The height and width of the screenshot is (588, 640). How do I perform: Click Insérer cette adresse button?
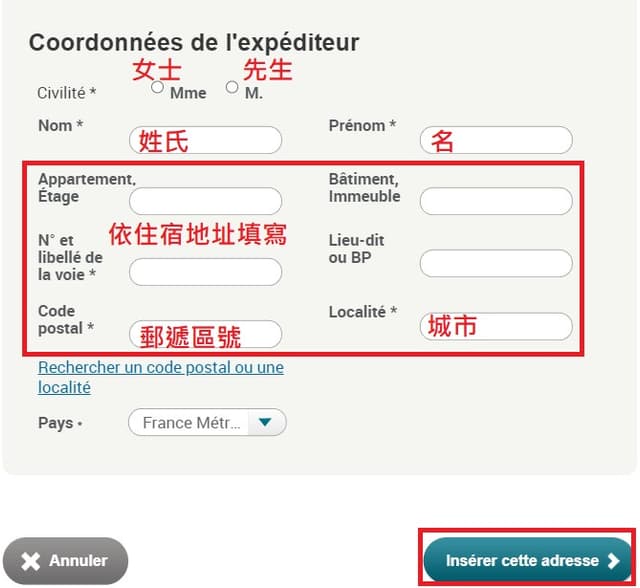(x=528, y=560)
